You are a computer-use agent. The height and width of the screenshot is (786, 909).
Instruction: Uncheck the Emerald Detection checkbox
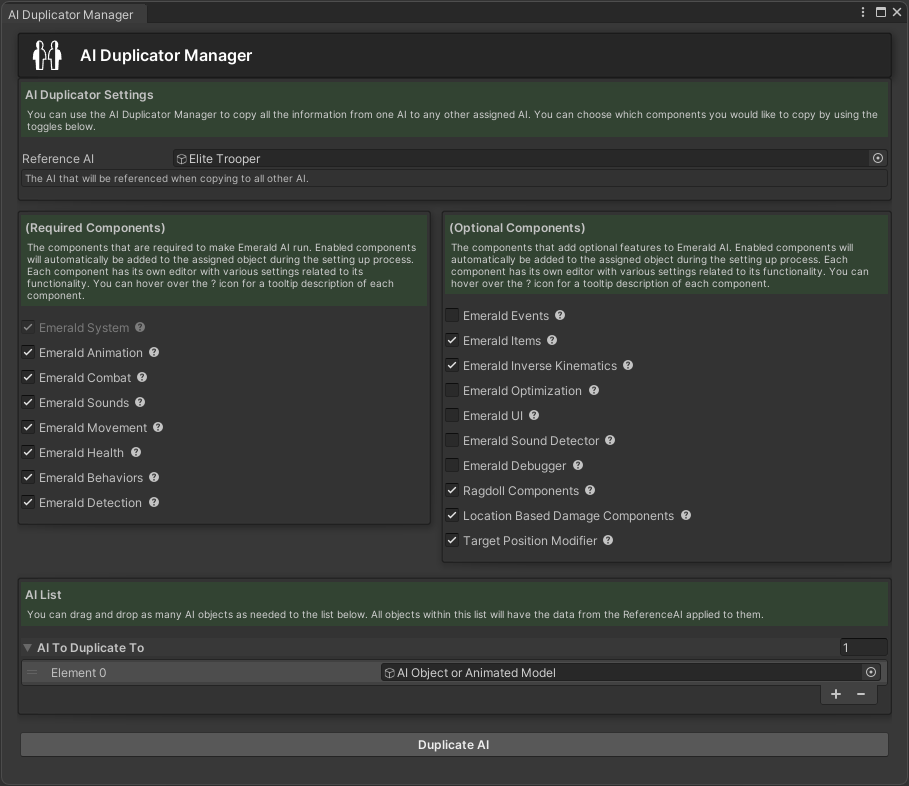point(28,502)
